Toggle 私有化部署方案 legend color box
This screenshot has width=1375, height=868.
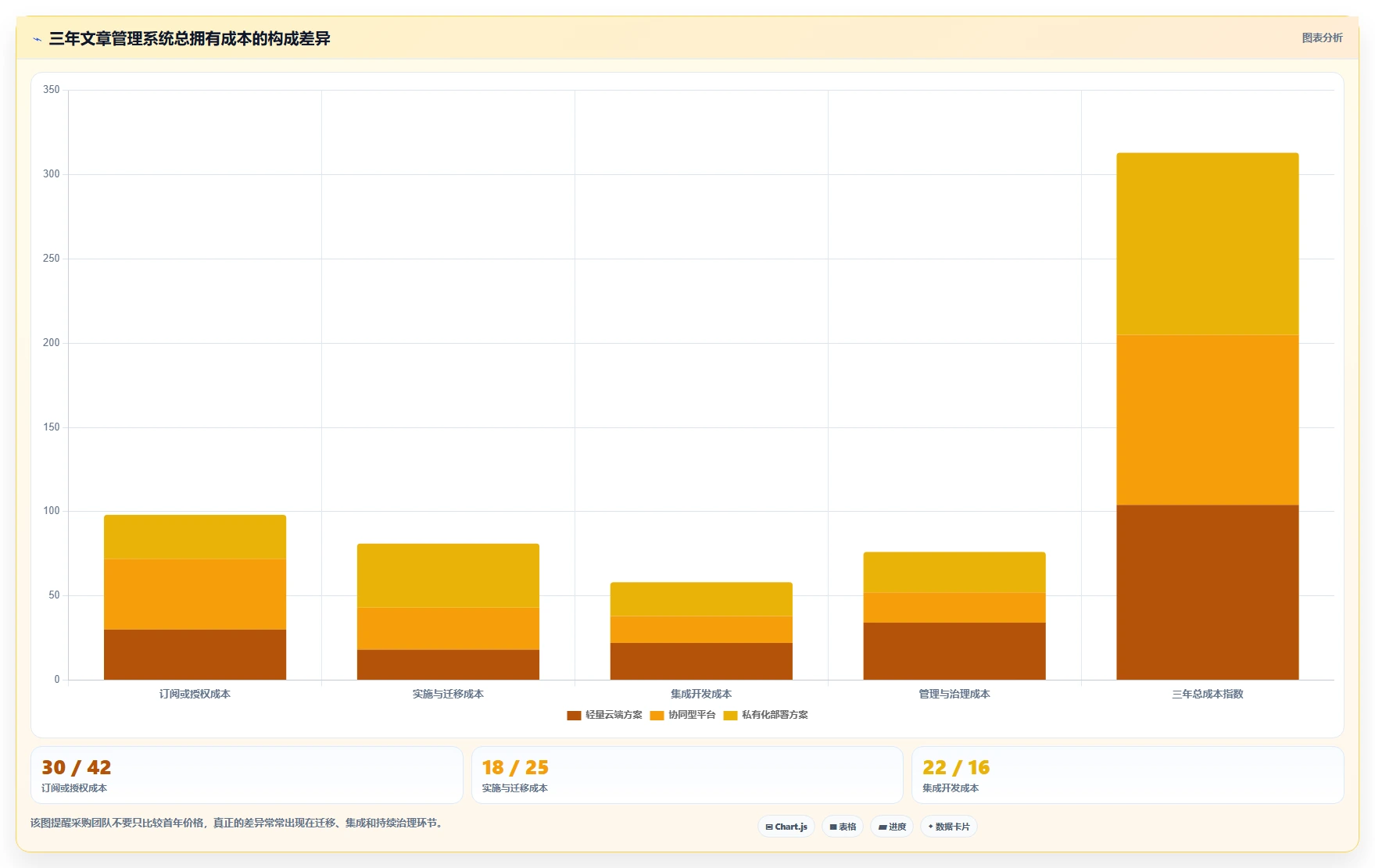(730, 716)
